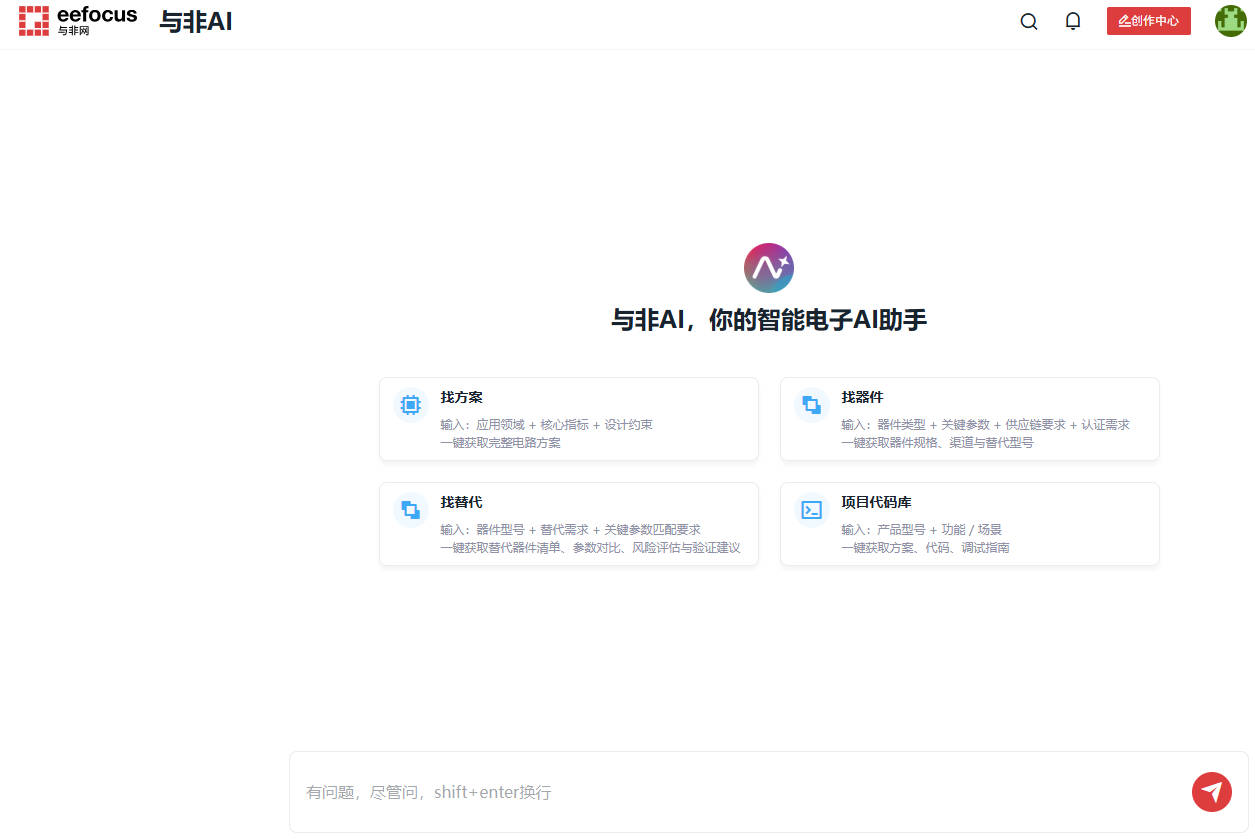Select the 找方案 card title
The height and width of the screenshot is (839, 1255).
pos(462,397)
